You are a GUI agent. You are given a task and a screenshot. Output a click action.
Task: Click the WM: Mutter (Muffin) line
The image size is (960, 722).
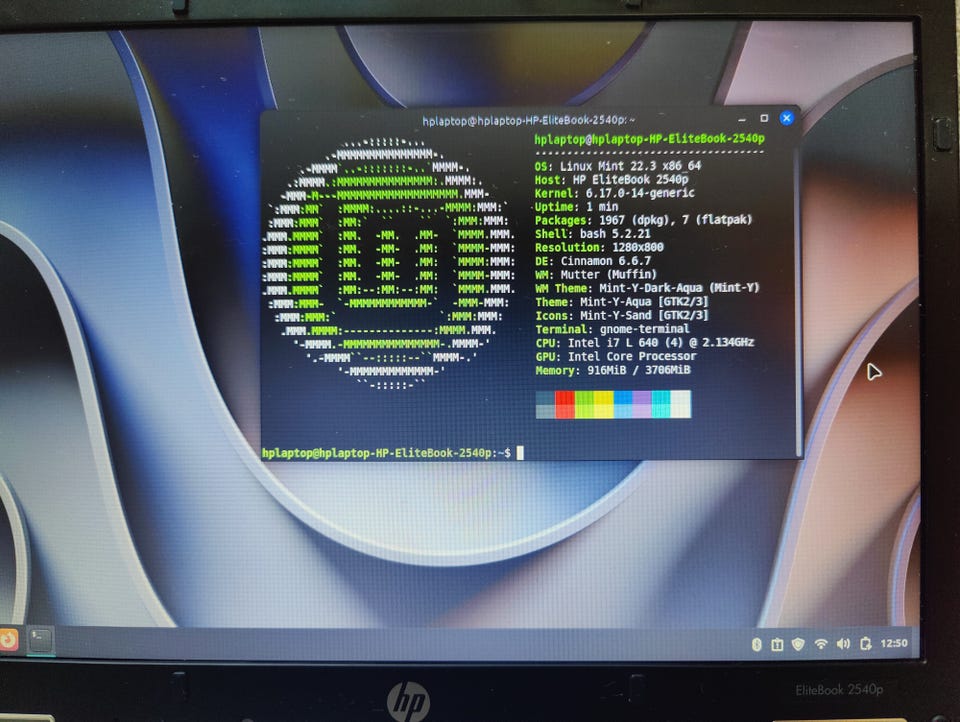596,274
